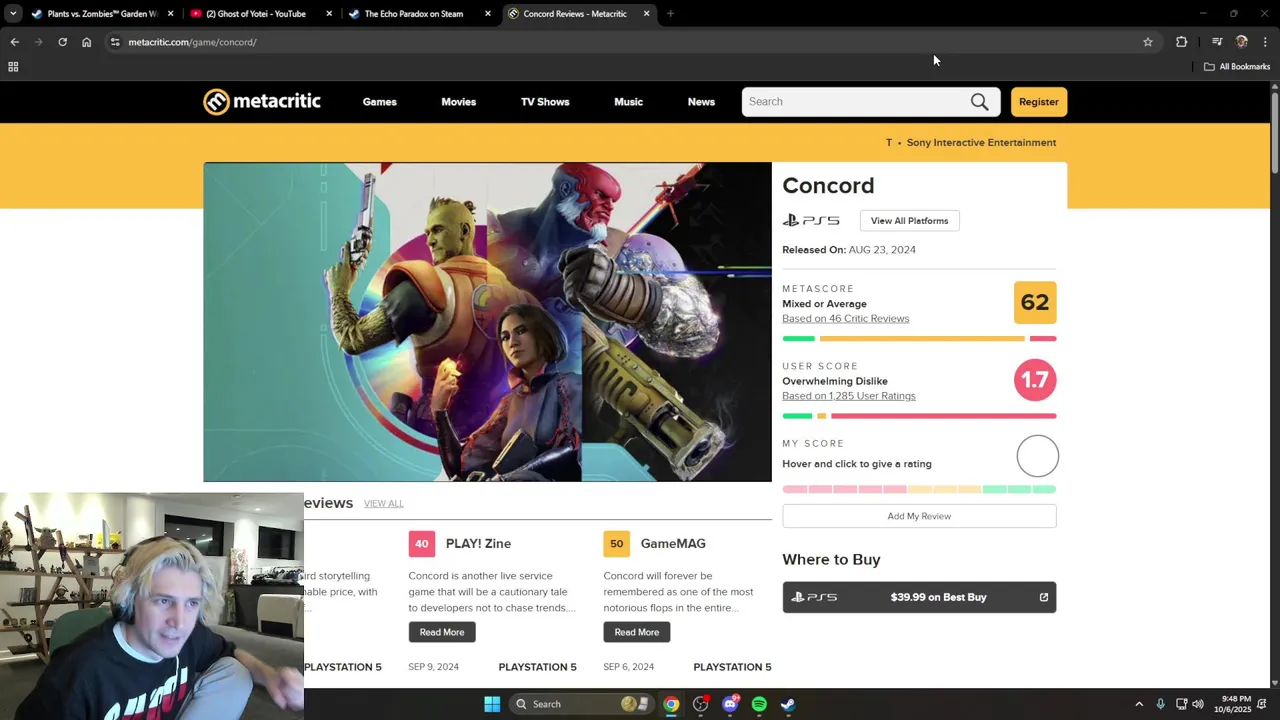Open the Music menu on Metacritic
This screenshot has width=1280, height=720.
628,102
